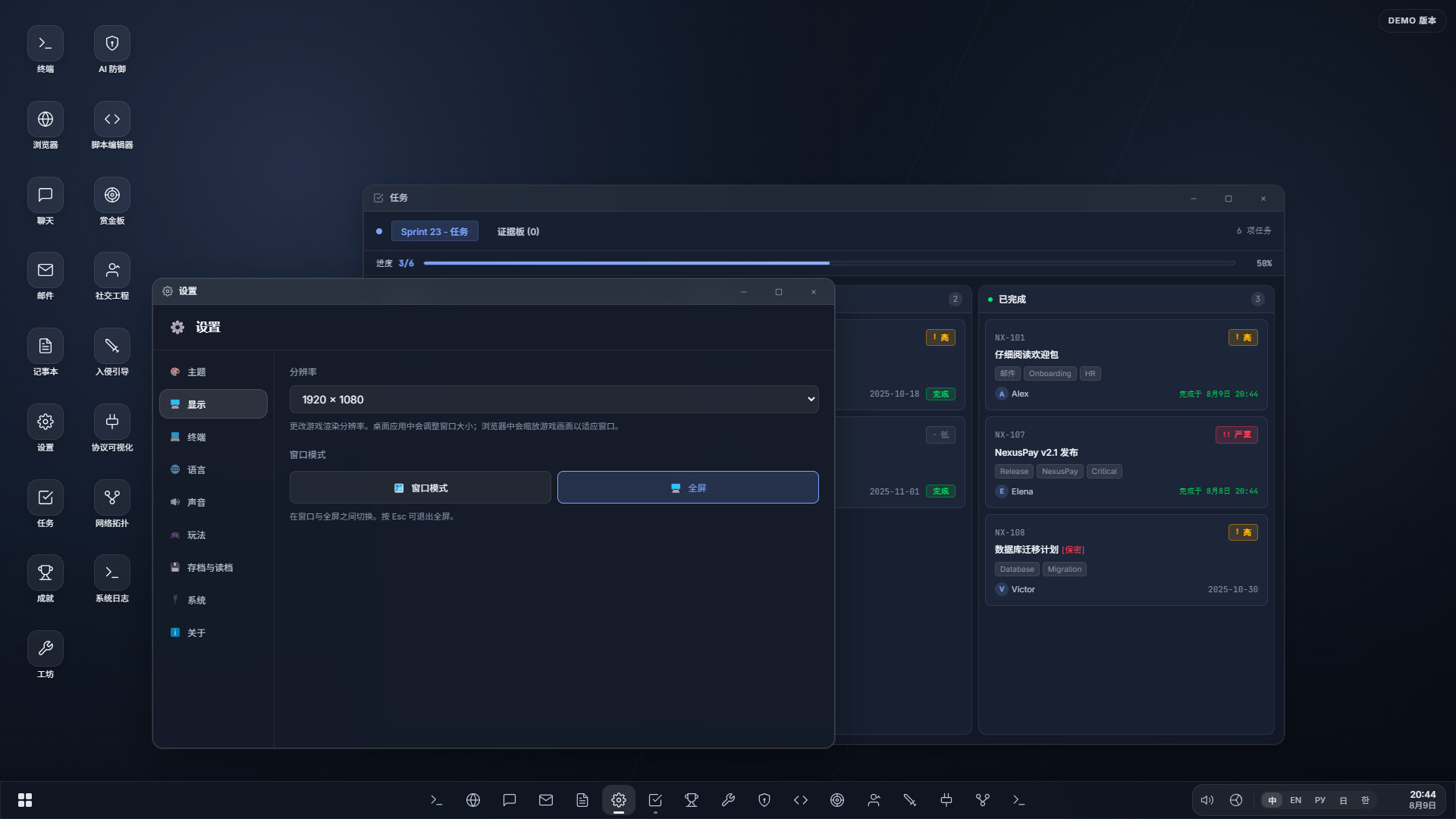Screen dimensions: 1456x819
Task: Click the volume speaker icon in system tray
Action: tap(1207, 800)
